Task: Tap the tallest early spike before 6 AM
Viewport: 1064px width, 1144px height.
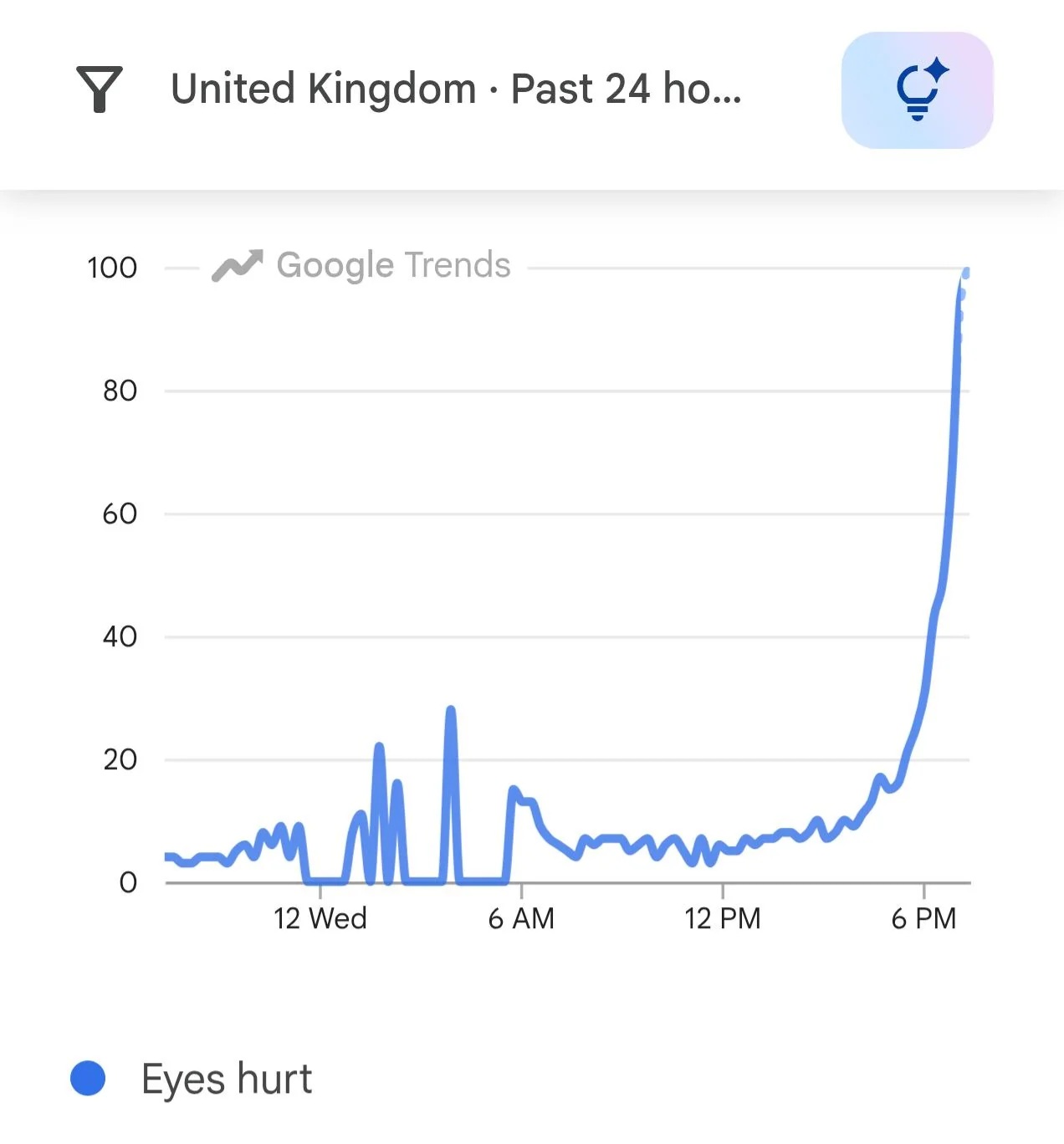Action: point(451,711)
